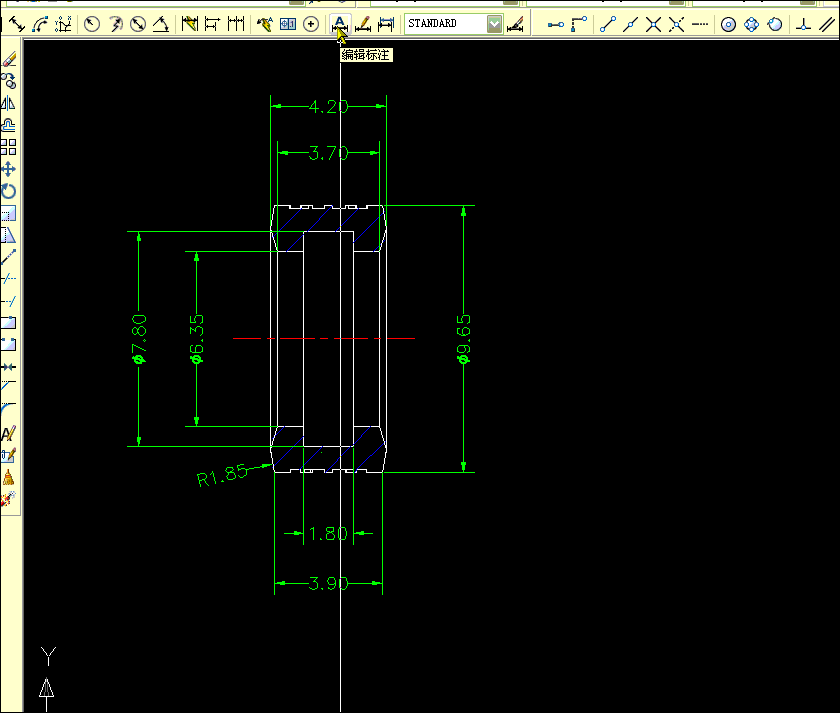Select the Scale tool
The height and width of the screenshot is (713, 840).
click(9, 213)
